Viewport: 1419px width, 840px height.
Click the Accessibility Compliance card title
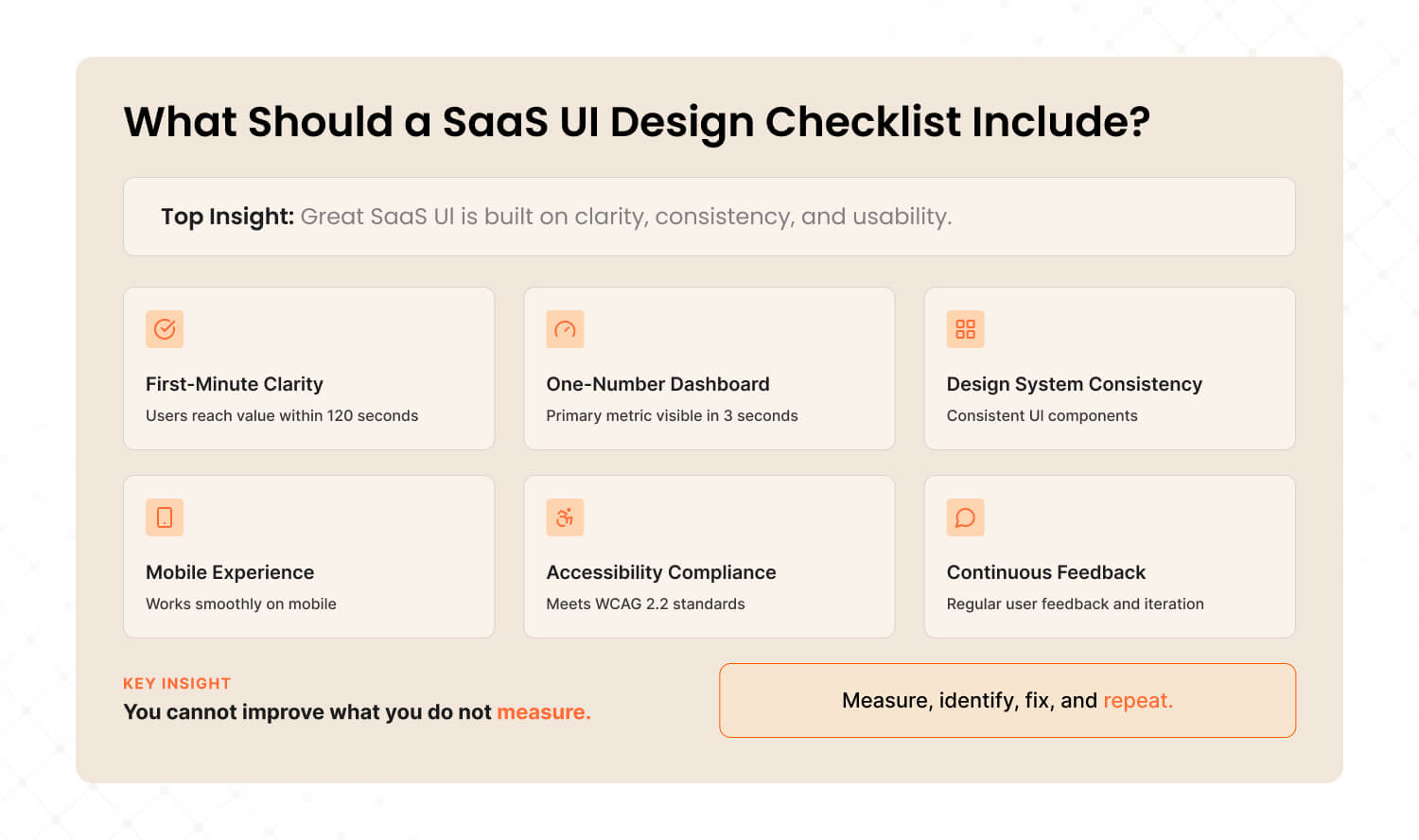coord(661,572)
